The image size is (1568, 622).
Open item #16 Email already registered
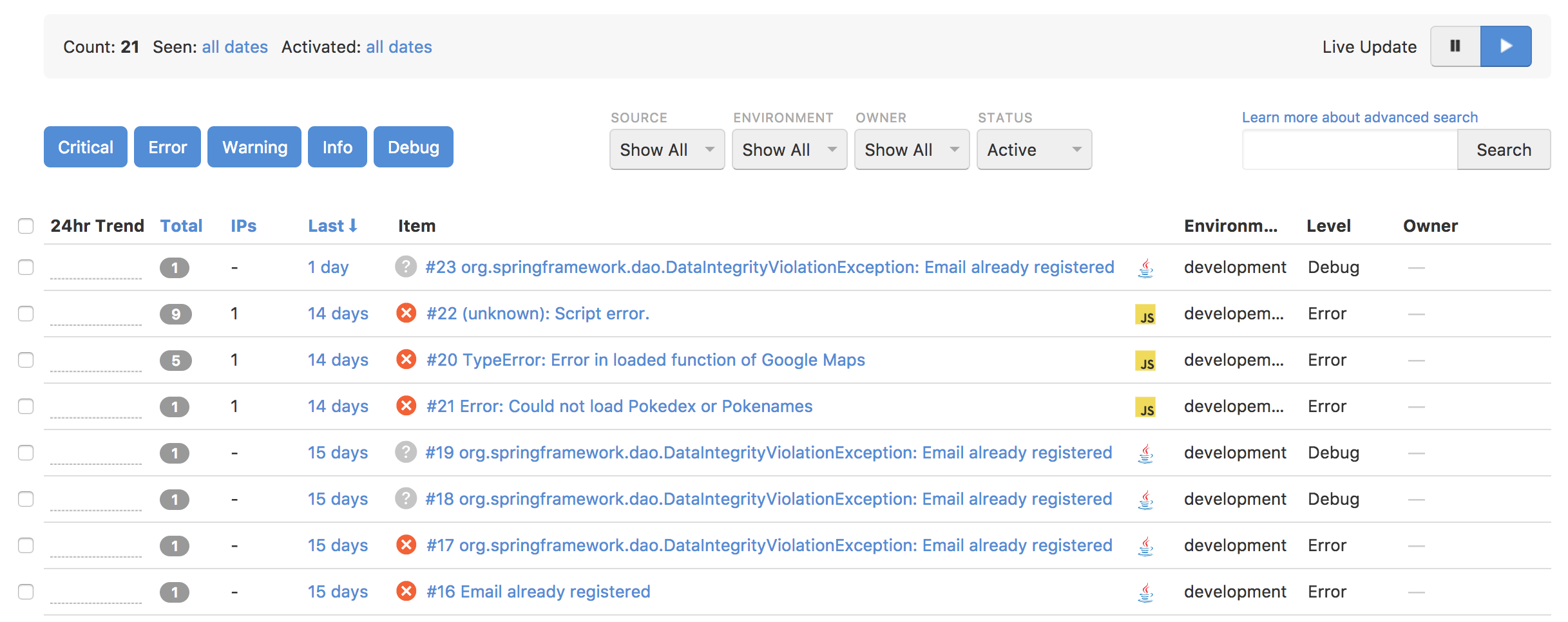point(539,592)
